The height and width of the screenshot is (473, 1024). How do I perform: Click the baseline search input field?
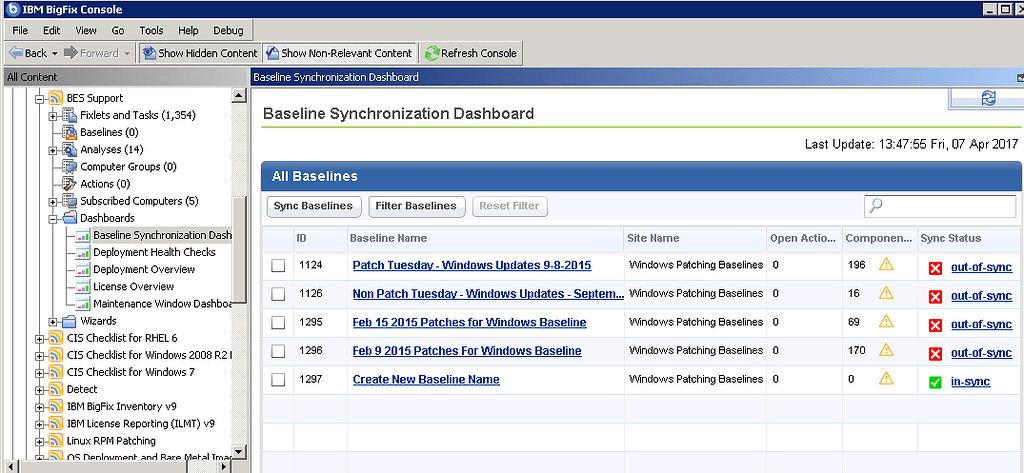click(x=940, y=206)
